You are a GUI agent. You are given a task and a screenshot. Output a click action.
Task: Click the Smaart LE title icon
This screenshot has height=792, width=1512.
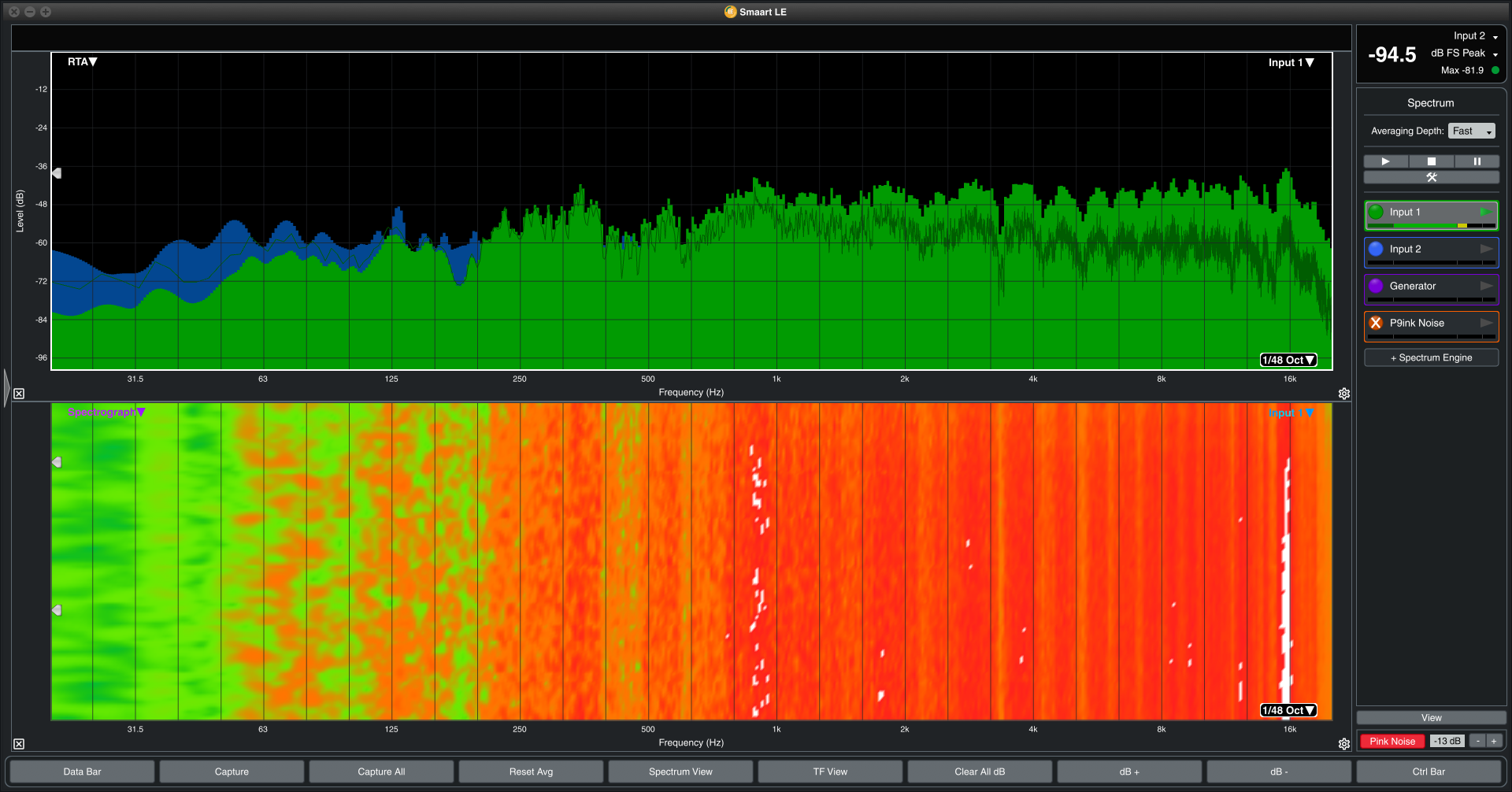(x=730, y=12)
